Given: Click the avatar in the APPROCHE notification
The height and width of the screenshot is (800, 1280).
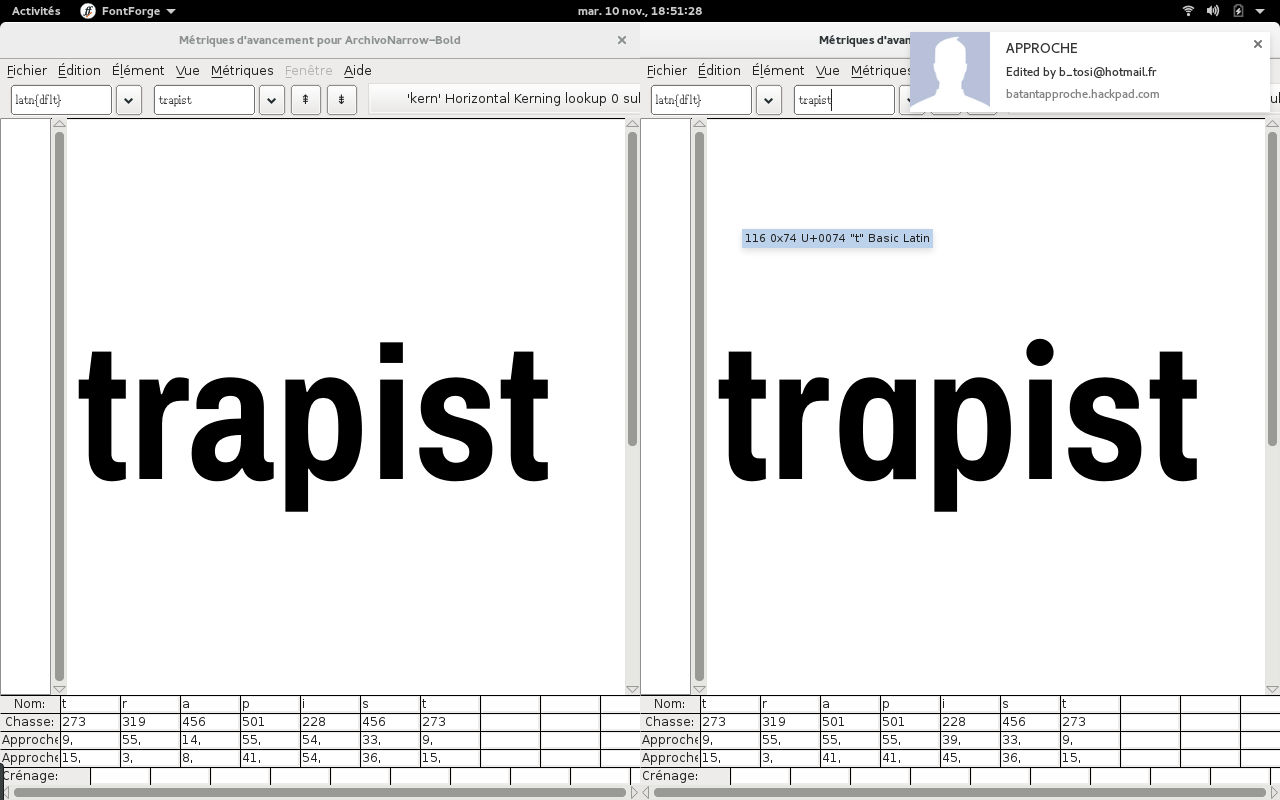Looking at the screenshot, I should 950,71.
